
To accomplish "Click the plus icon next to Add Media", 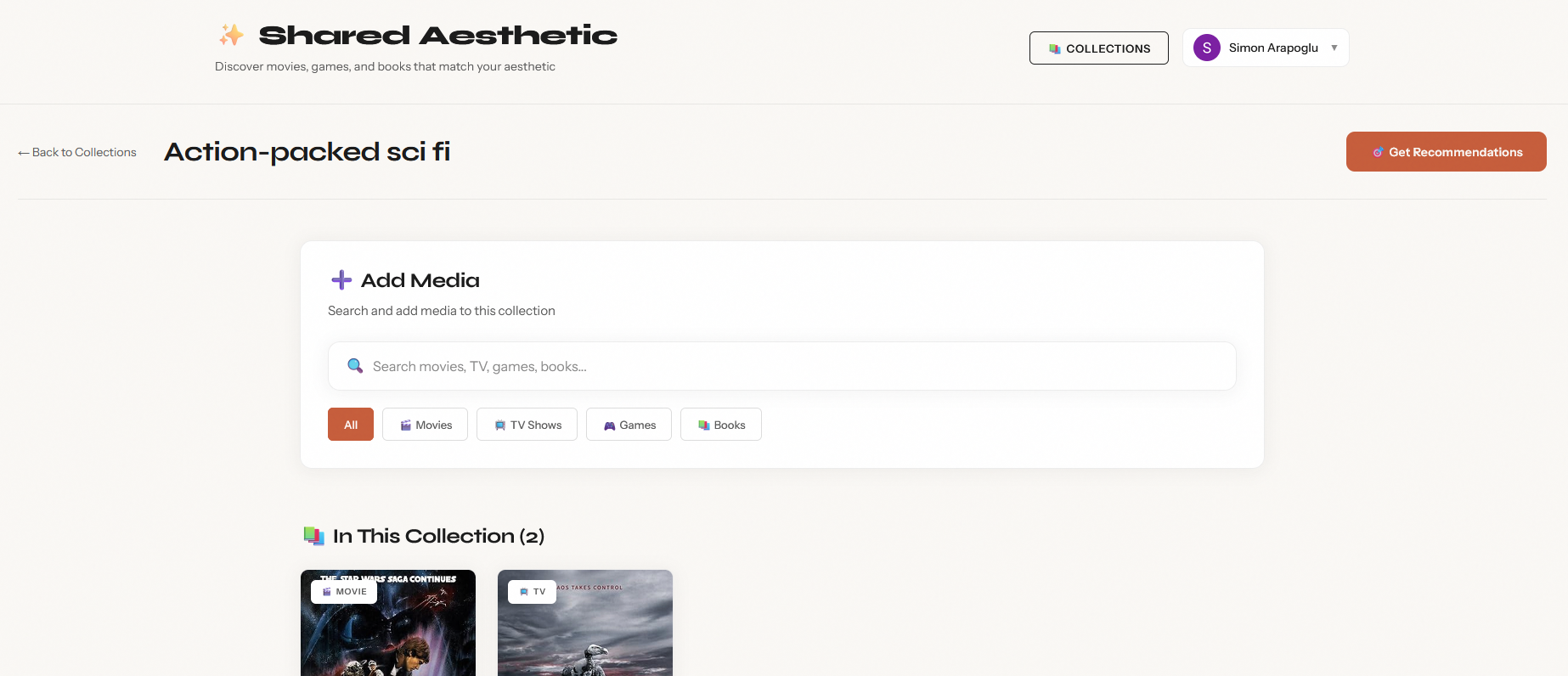I will pos(341,279).
